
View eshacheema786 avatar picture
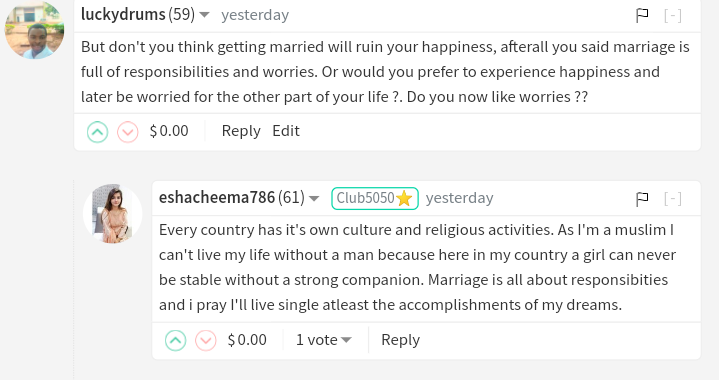click(x=112, y=214)
